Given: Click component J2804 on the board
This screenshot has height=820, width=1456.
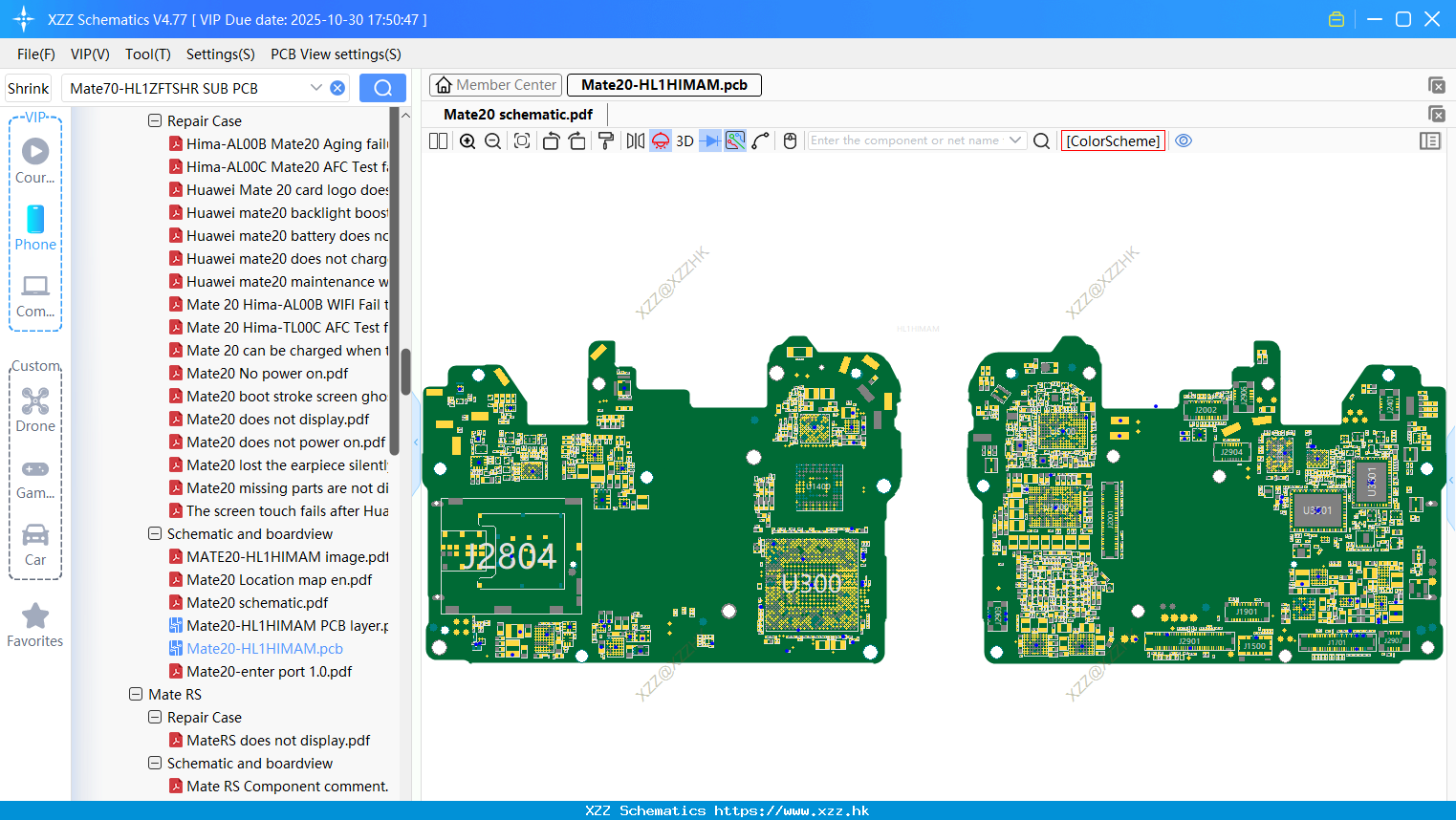Looking at the screenshot, I should [x=509, y=555].
